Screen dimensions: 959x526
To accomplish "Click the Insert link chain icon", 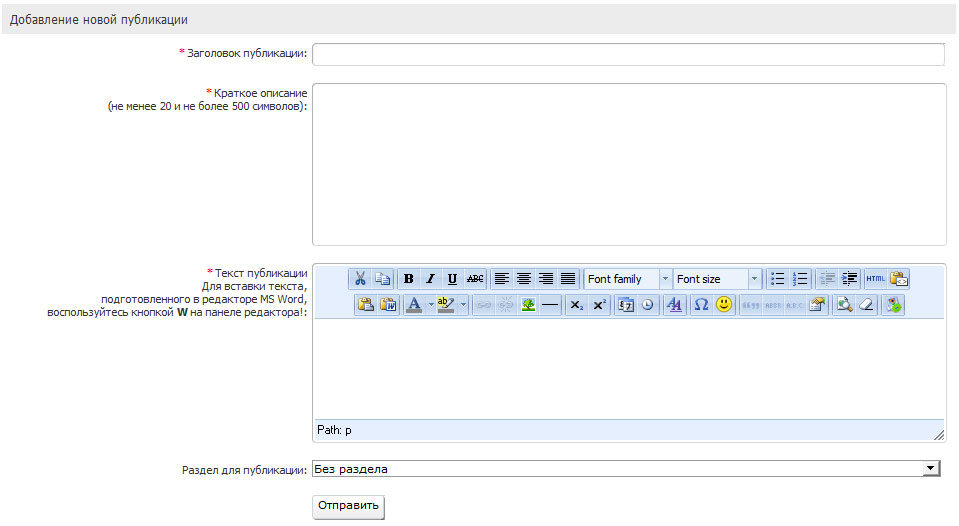I will (484, 305).
